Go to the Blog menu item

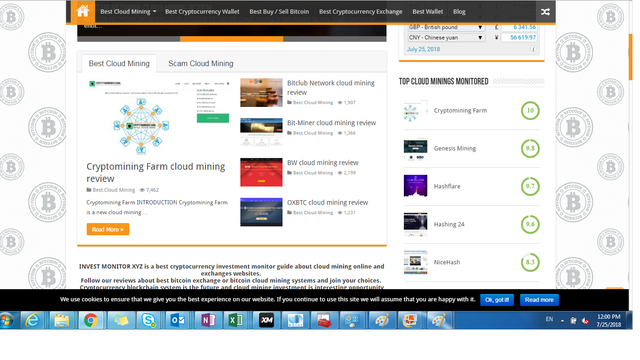(x=459, y=12)
